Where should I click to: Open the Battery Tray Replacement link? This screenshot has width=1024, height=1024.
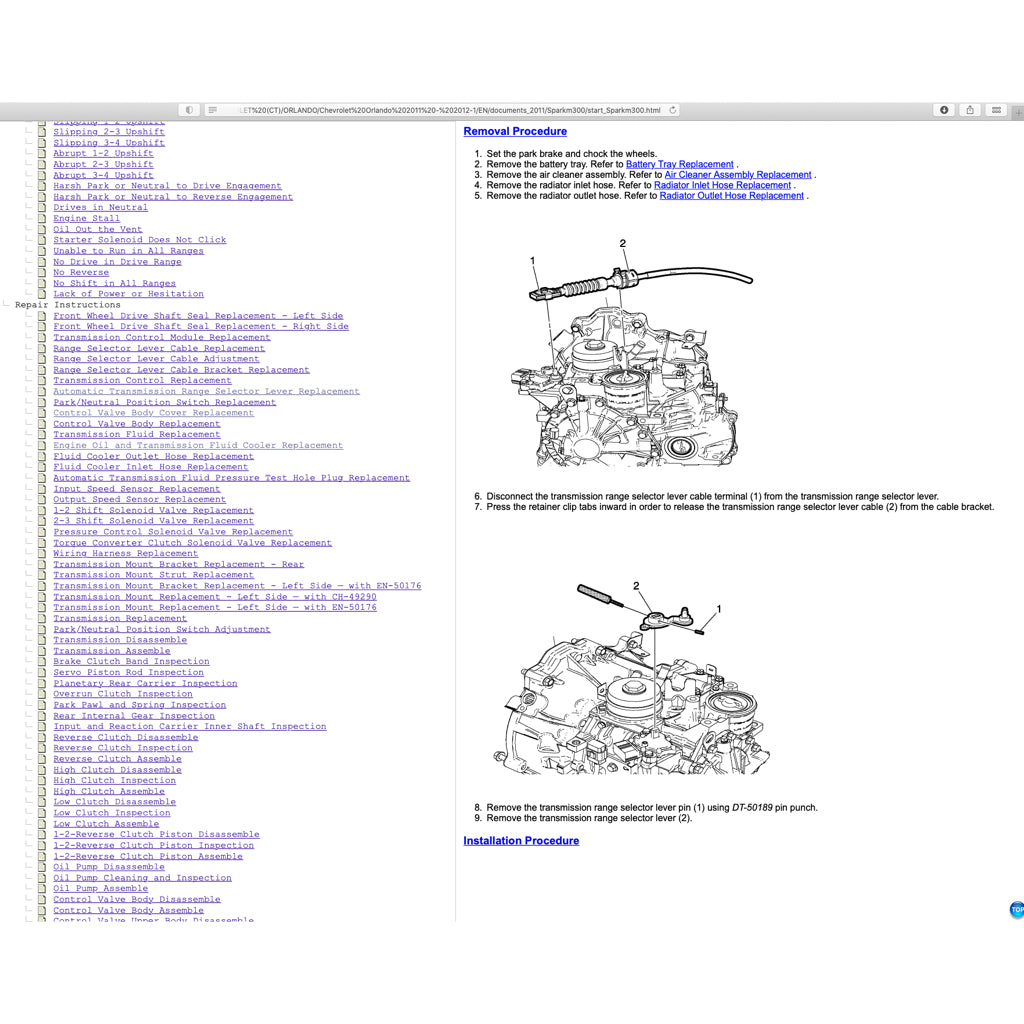tap(679, 164)
